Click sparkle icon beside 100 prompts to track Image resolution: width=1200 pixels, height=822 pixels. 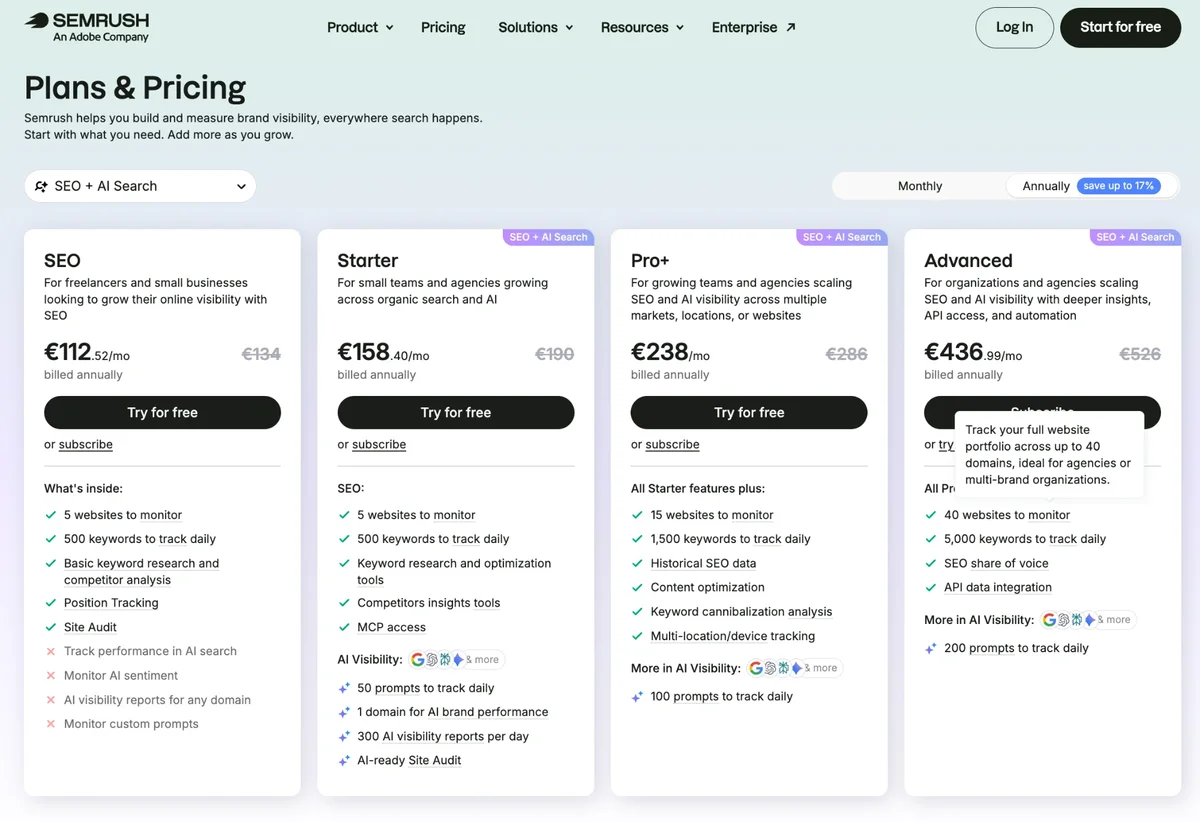click(637, 696)
